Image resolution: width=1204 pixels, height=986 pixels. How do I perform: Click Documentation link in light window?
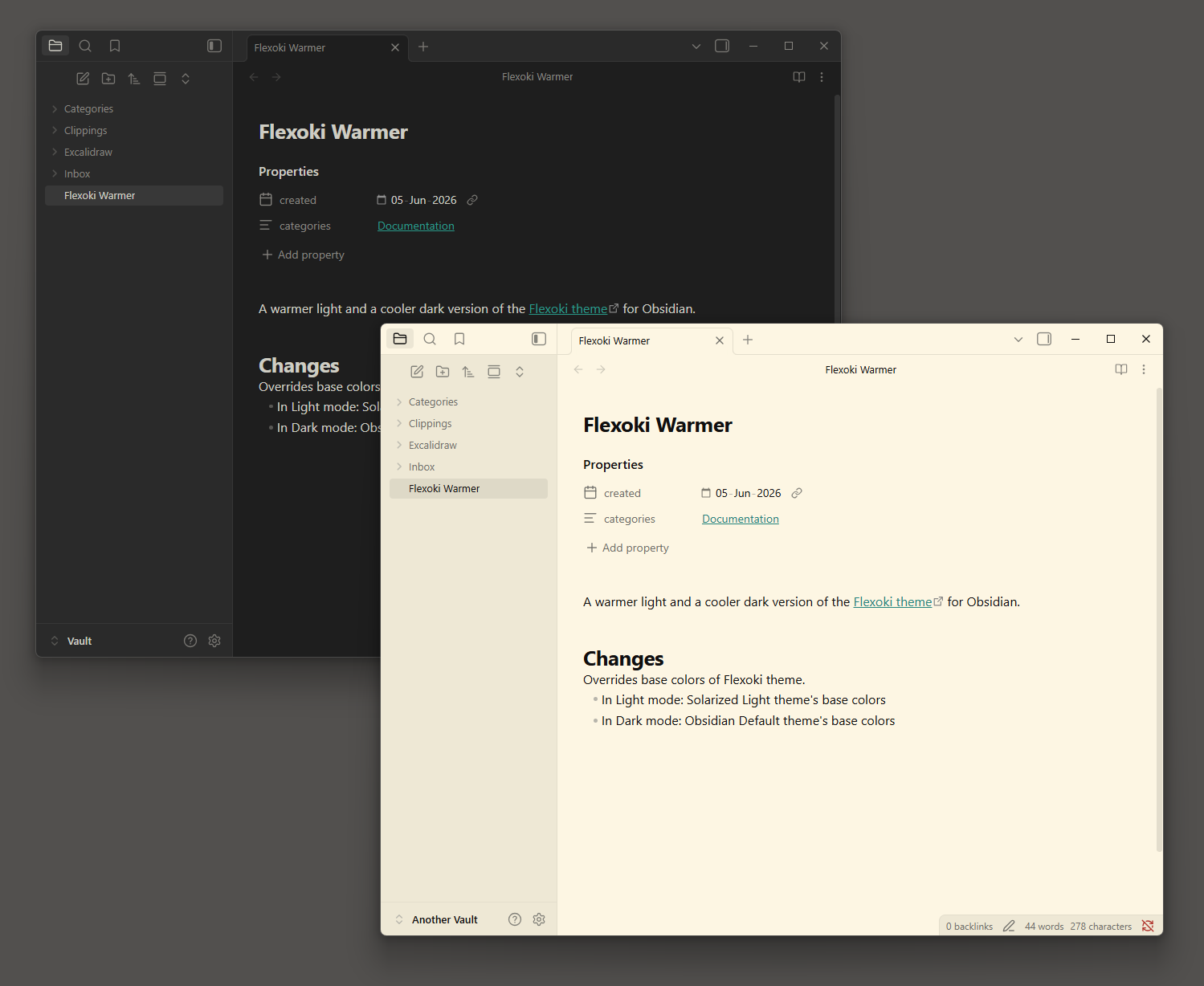pos(741,519)
